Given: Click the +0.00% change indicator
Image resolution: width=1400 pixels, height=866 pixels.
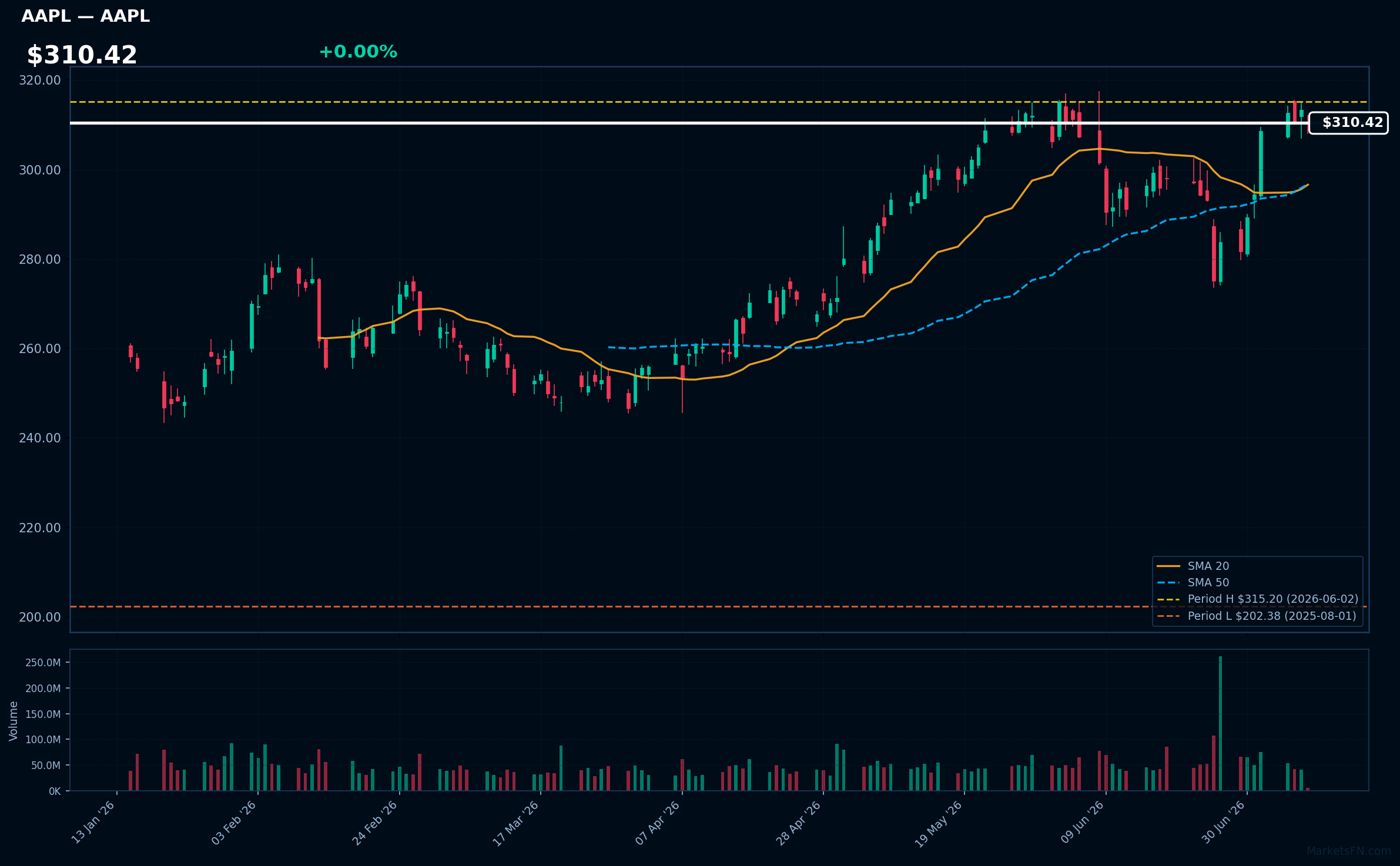Looking at the screenshot, I should 358,52.
